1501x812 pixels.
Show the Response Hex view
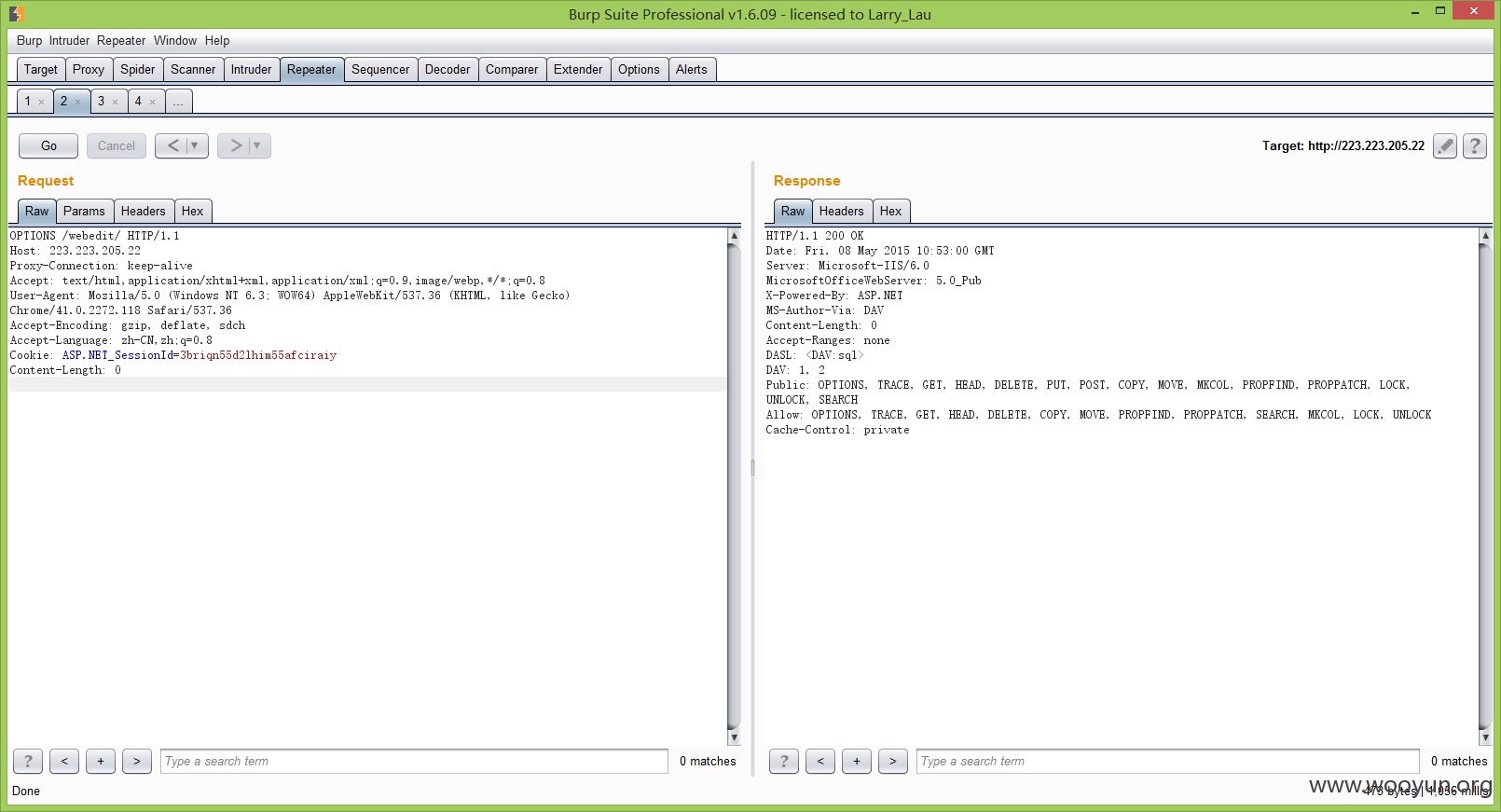[x=891, y=211]
